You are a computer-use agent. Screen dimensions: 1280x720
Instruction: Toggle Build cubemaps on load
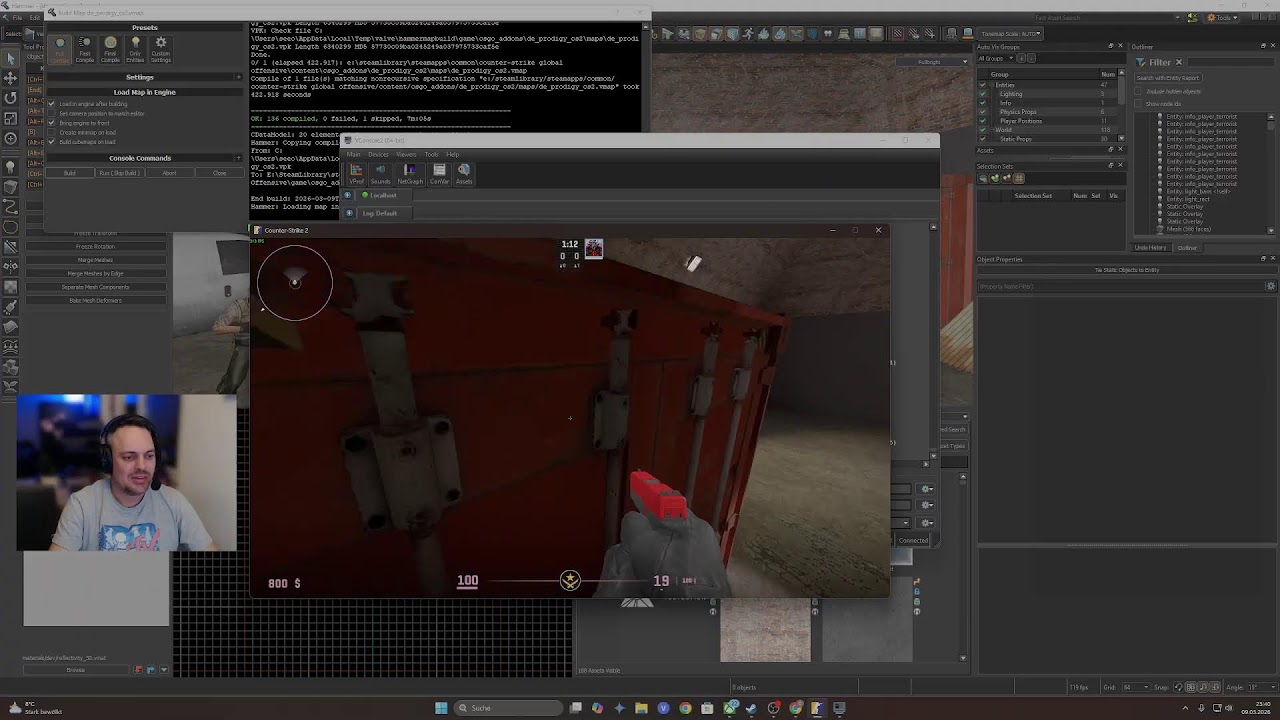pos(51,142)
